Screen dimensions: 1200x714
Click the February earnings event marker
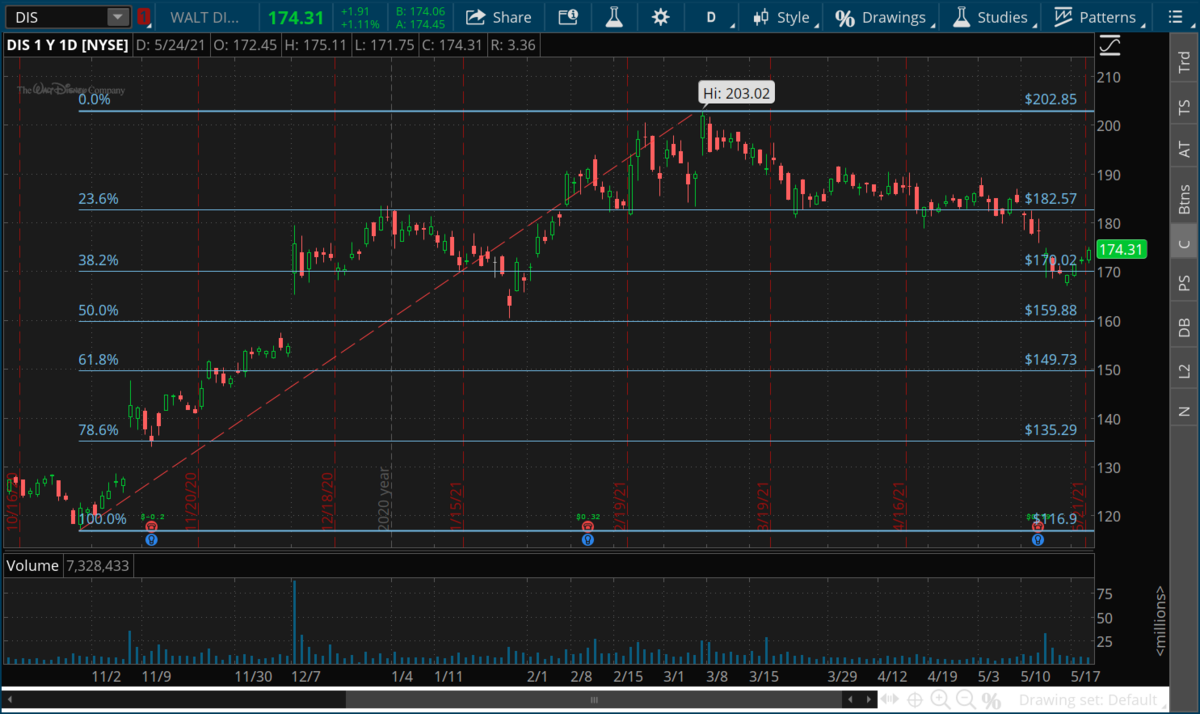point(587,526)
